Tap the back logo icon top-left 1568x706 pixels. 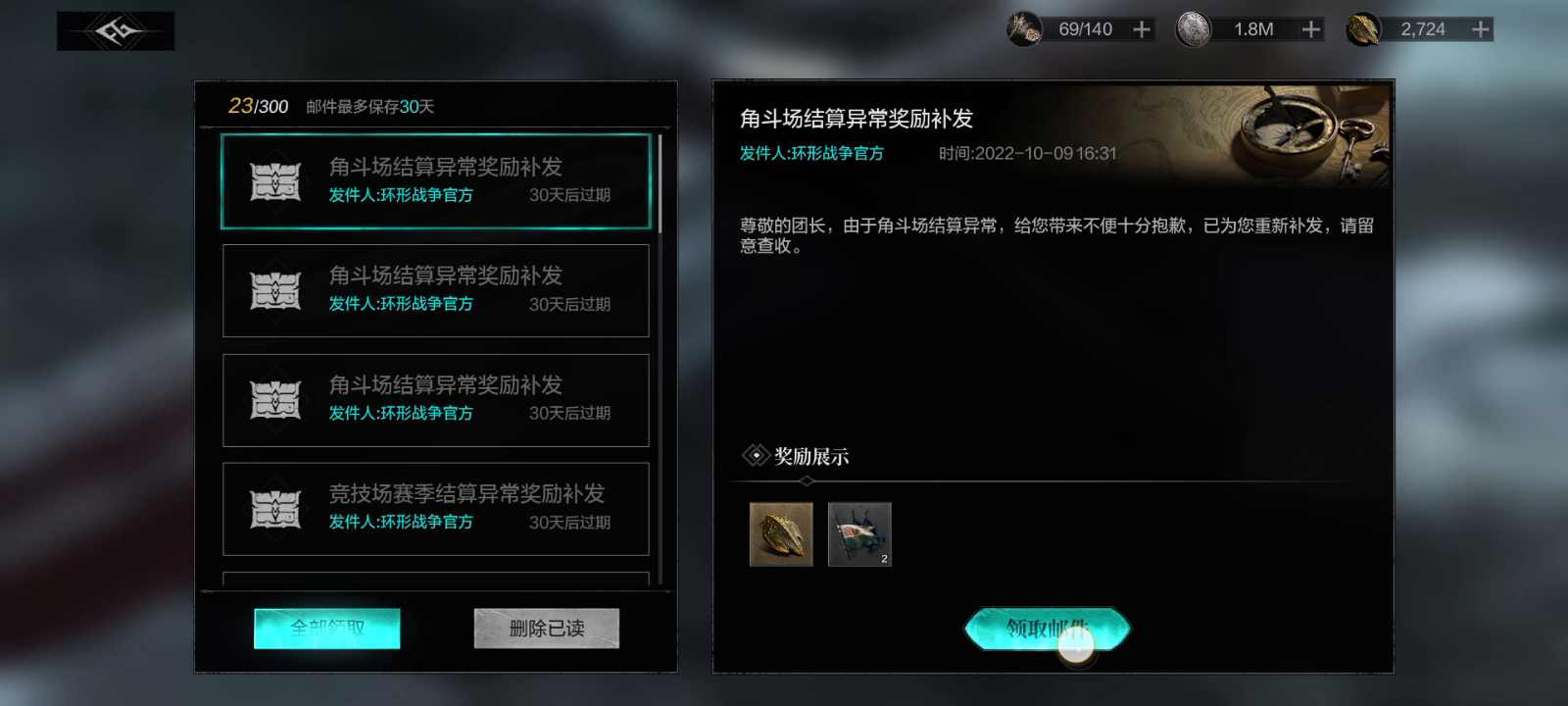[116, 31]
